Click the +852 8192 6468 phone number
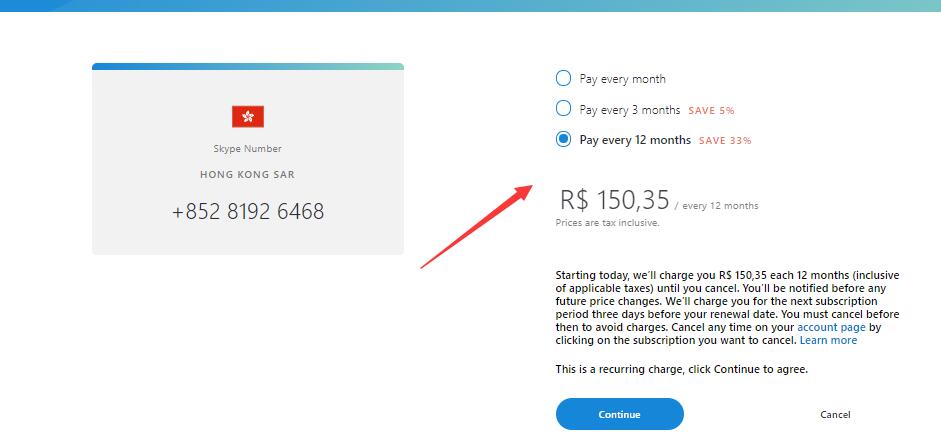This screenshot has height=446, width=941. pyautogui.click(x=248, y=211)
